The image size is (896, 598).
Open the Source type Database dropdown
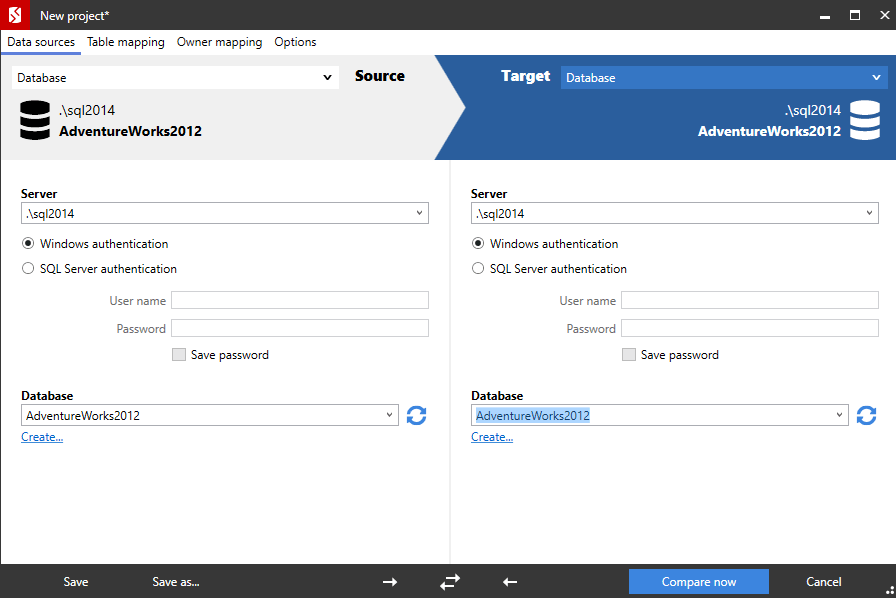tap(175, 78)
